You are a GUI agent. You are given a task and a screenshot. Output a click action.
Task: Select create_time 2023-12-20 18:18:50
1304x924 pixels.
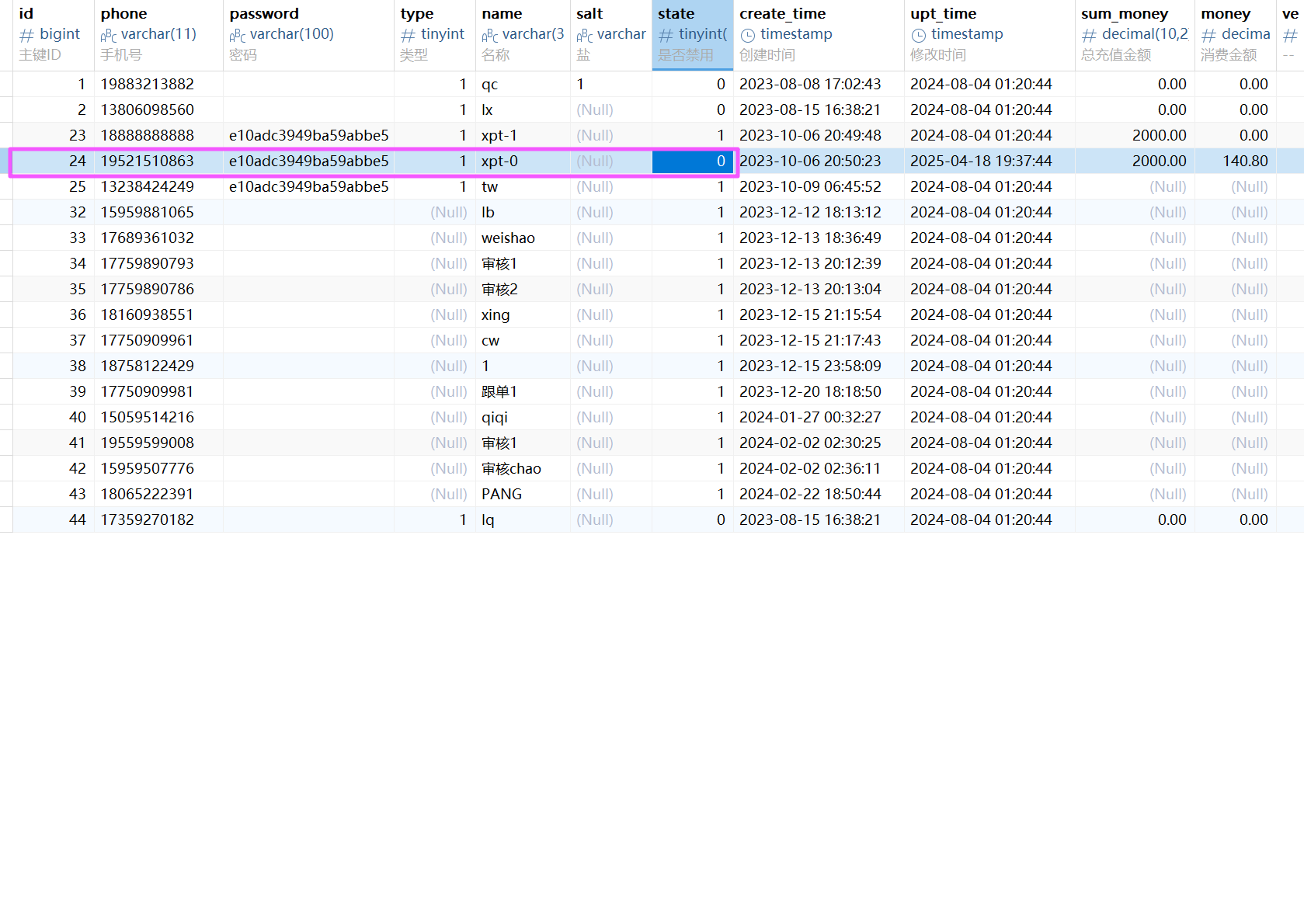point(819,391)
